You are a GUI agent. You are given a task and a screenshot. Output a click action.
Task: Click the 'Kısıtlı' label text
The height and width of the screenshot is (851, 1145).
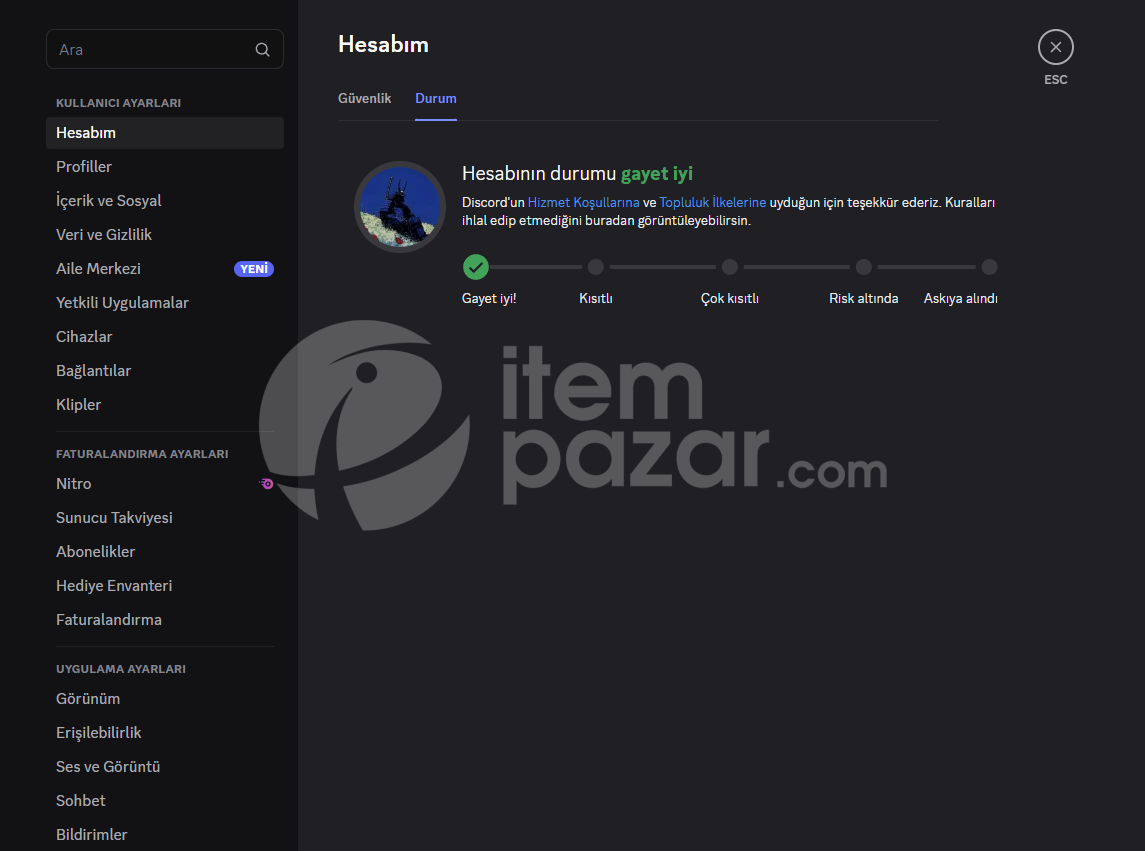tap(596, 298)
